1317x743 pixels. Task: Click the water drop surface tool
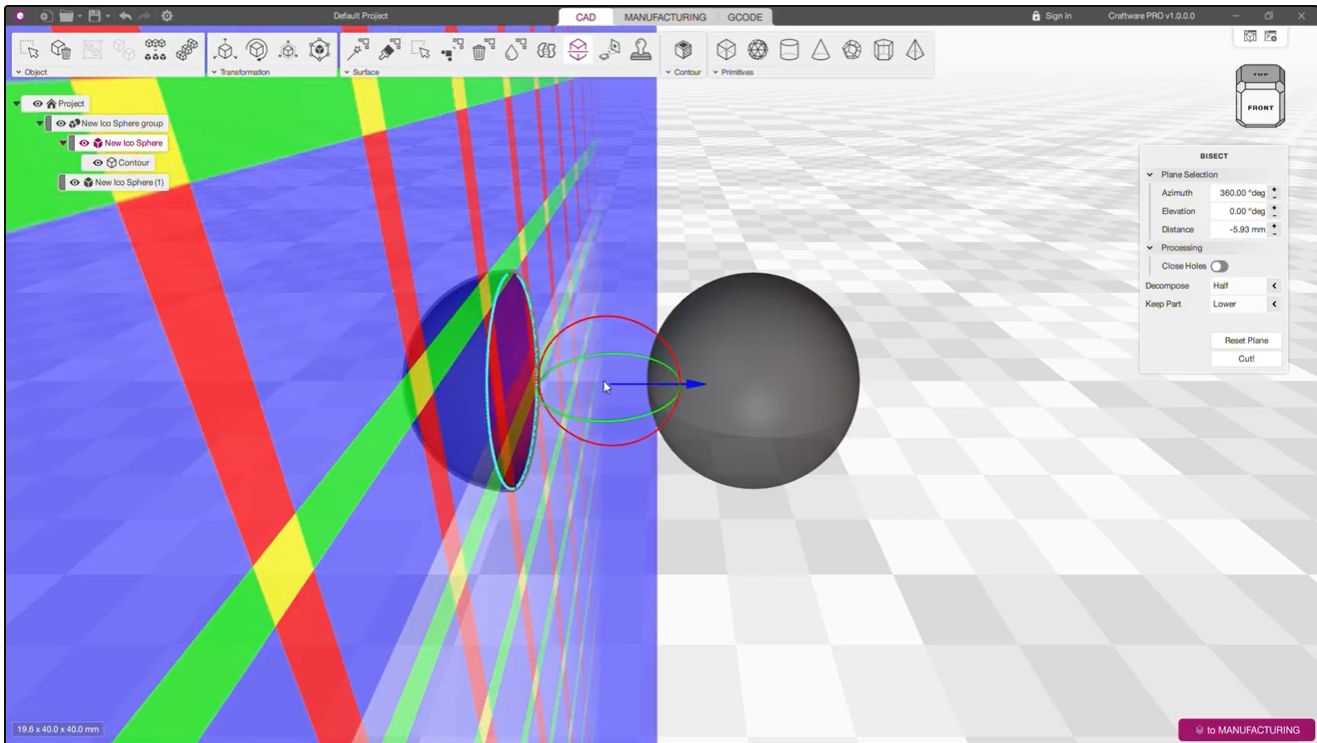point(514,50)
